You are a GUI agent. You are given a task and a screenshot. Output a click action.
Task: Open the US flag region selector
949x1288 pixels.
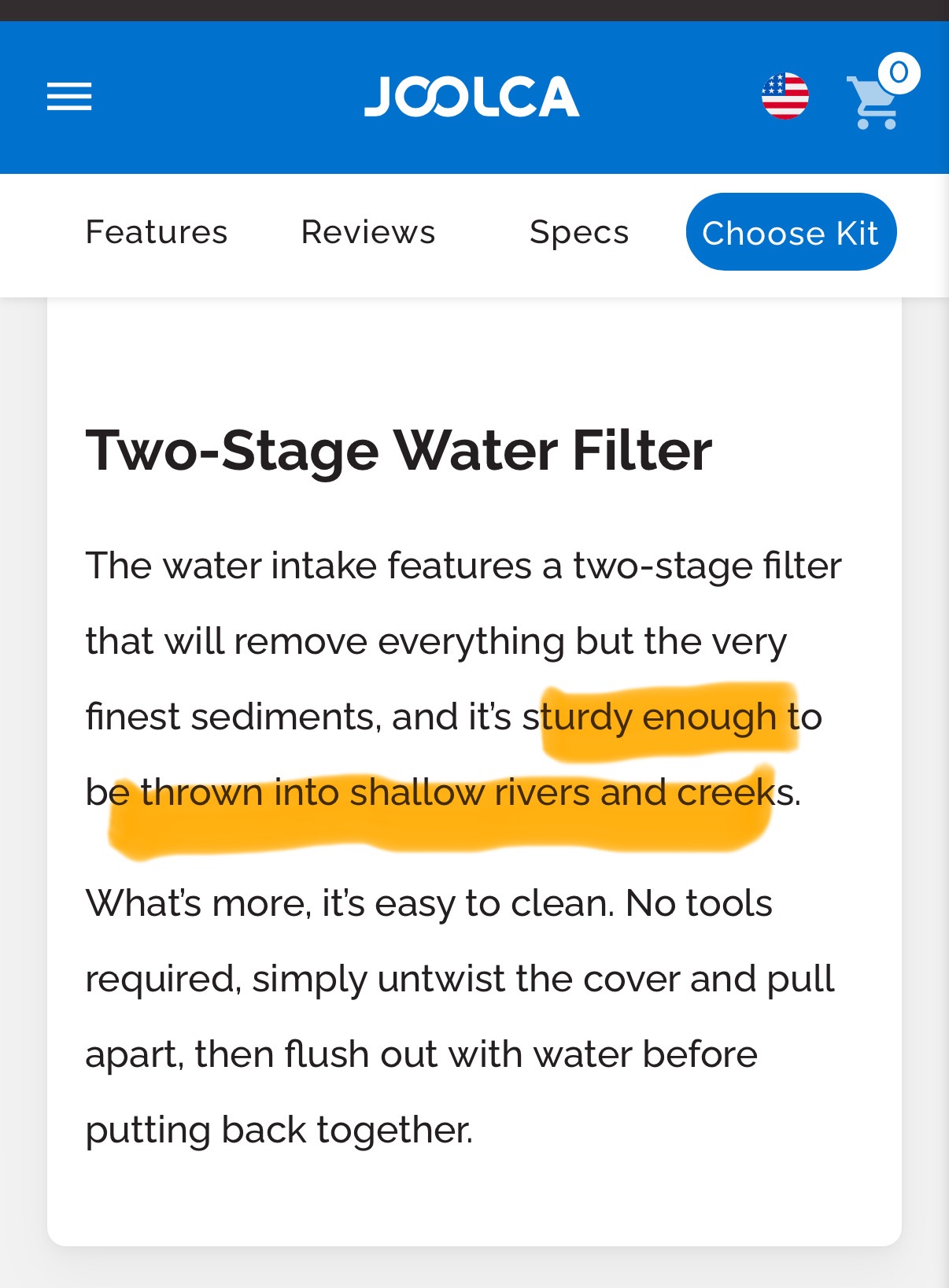(x=785, y=97)
